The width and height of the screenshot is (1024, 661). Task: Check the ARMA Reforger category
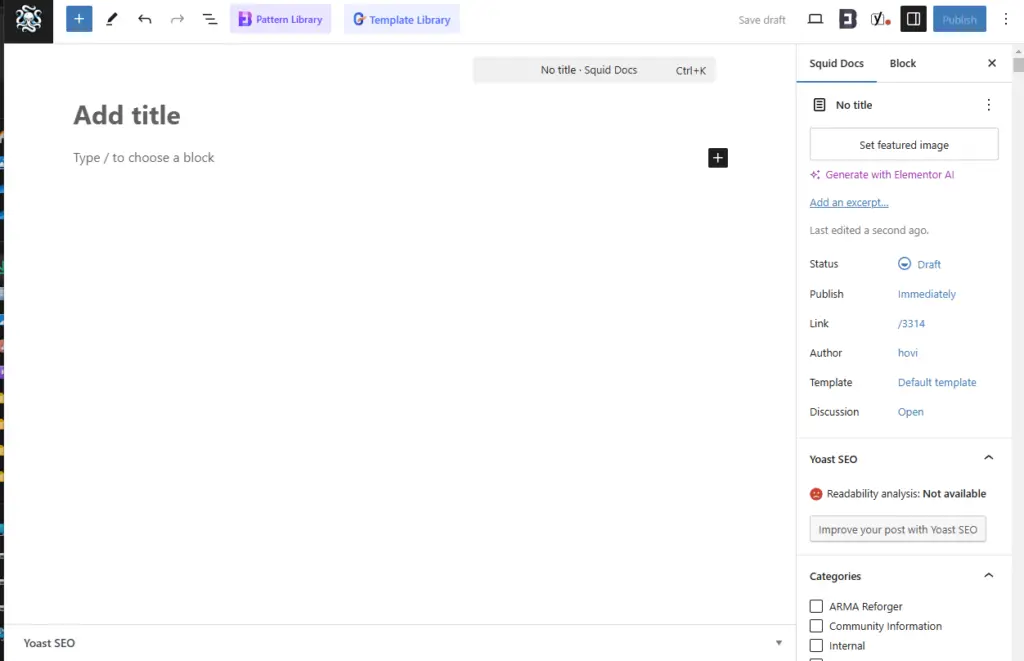click(x=816, y=606)
